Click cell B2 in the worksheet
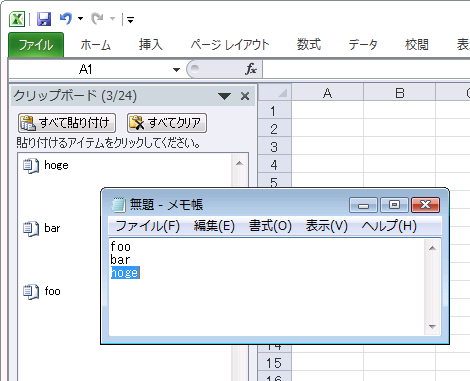This screenshot has height=381, width=470. [x=399, y=129]
